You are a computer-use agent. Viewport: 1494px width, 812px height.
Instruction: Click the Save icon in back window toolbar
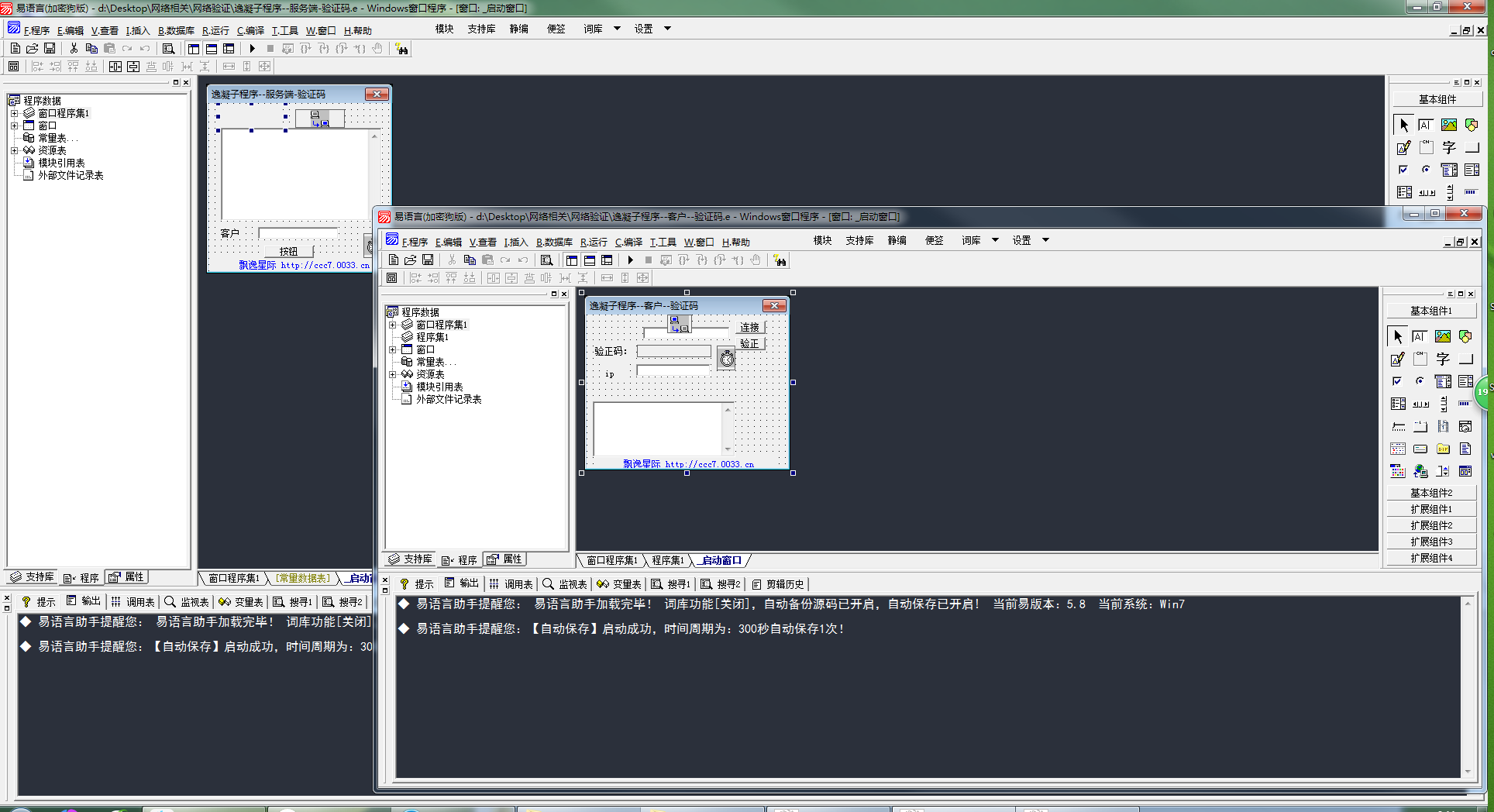point(50,49)
